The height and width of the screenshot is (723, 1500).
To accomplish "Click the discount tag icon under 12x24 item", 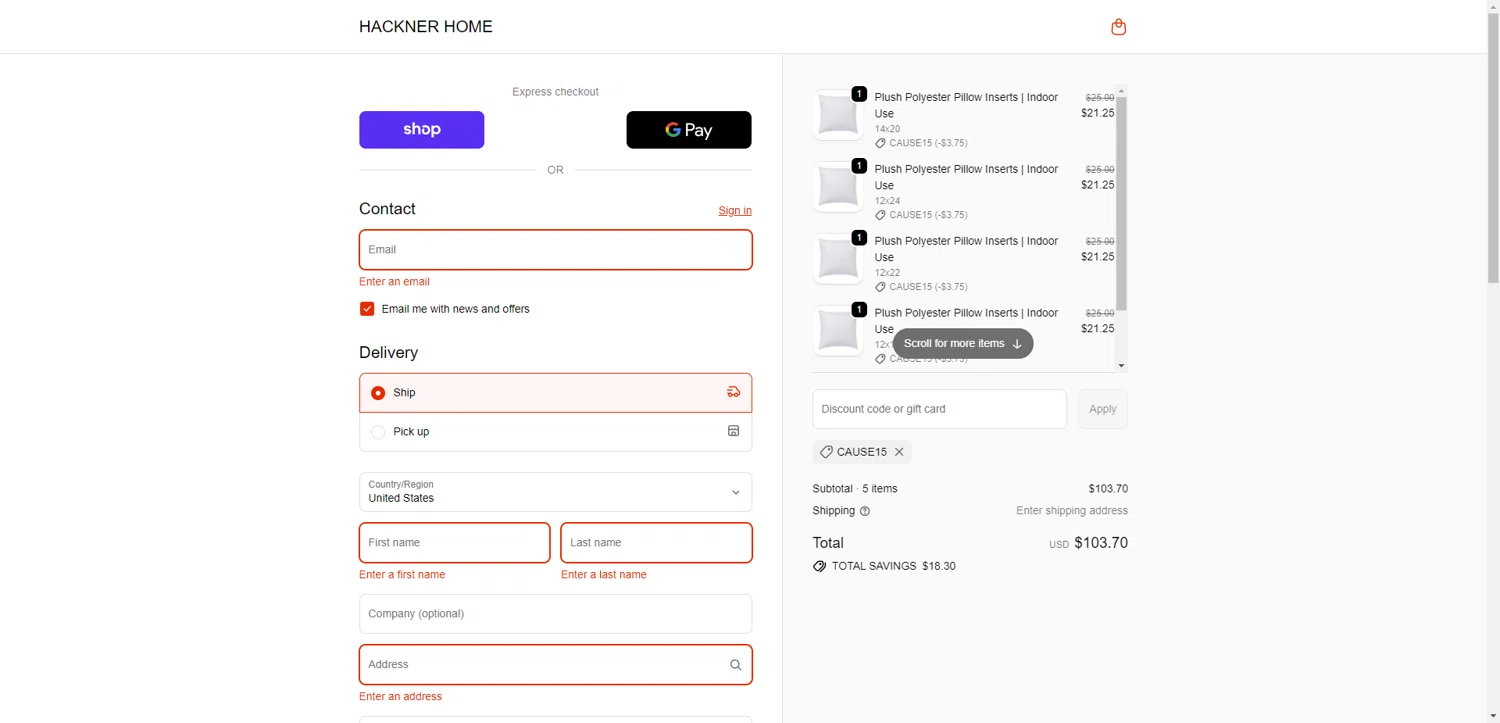I will [880, 215].
